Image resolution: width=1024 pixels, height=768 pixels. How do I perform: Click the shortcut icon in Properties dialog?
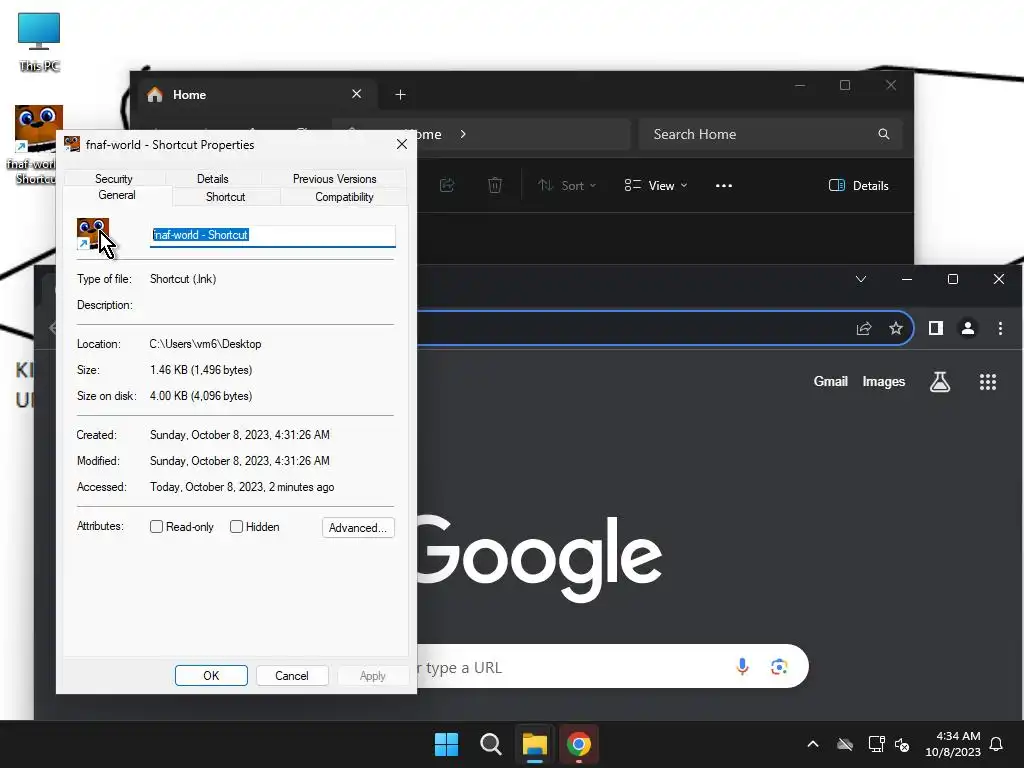[93, 234]
